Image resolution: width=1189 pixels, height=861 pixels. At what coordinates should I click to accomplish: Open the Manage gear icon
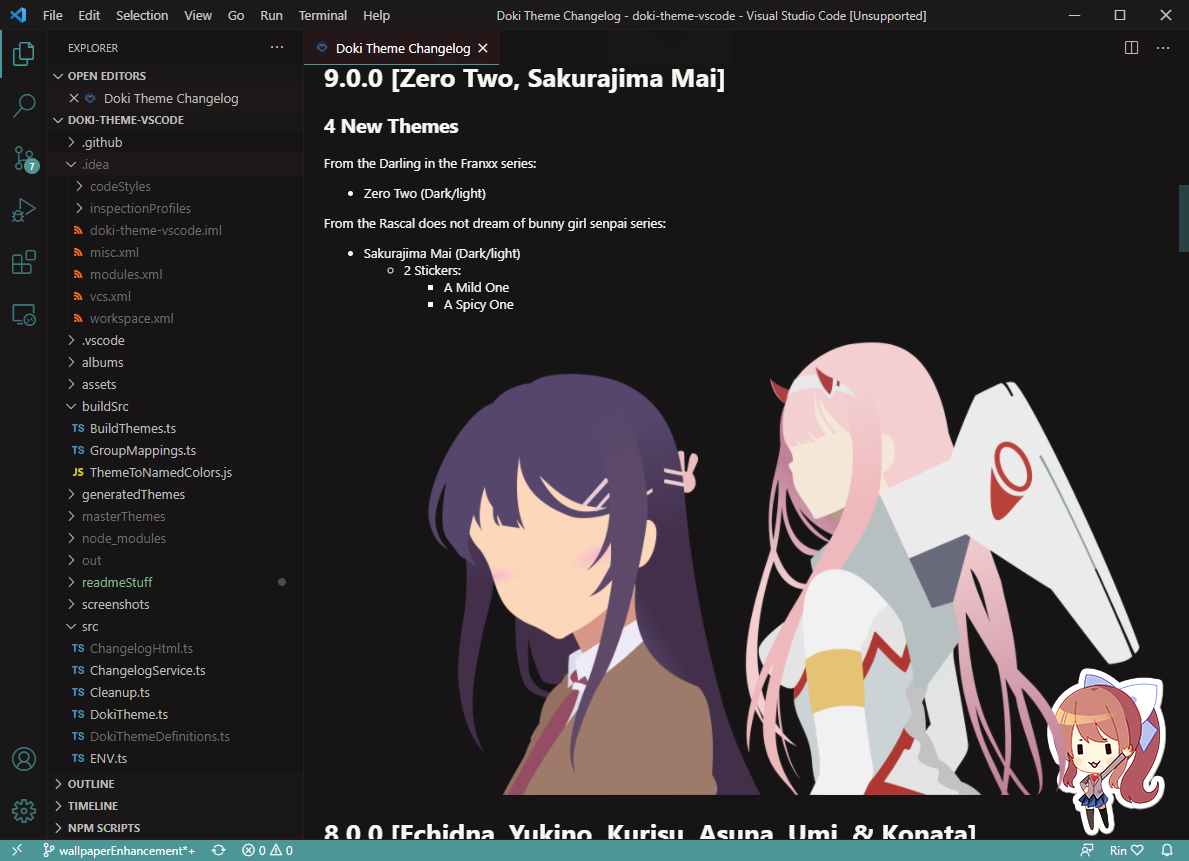[x=24, y=811]
